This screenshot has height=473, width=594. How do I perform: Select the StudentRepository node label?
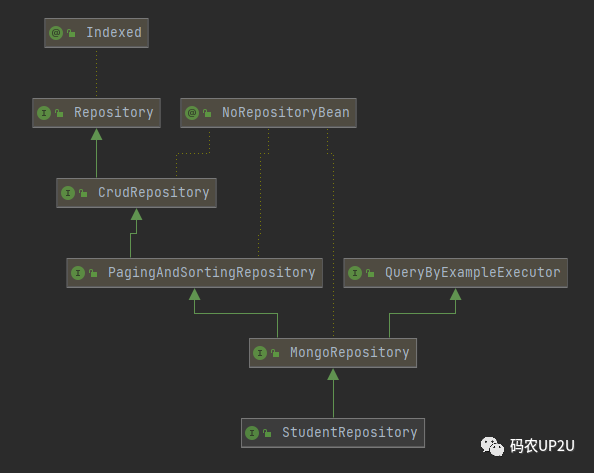[350, 432]
